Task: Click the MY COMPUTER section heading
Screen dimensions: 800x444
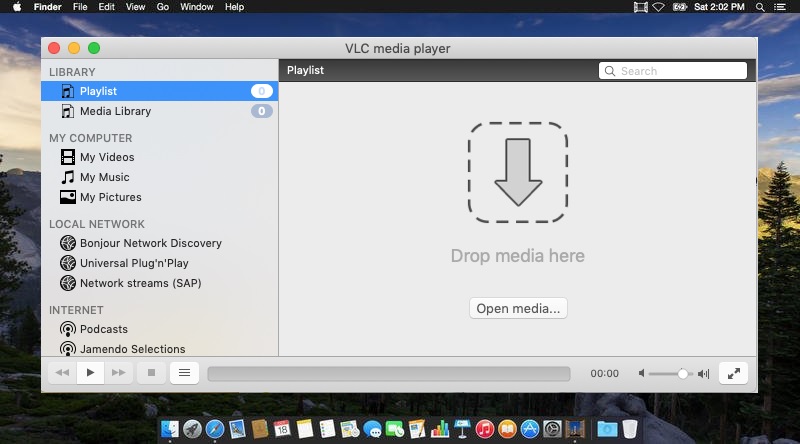Action: [90, 138]
